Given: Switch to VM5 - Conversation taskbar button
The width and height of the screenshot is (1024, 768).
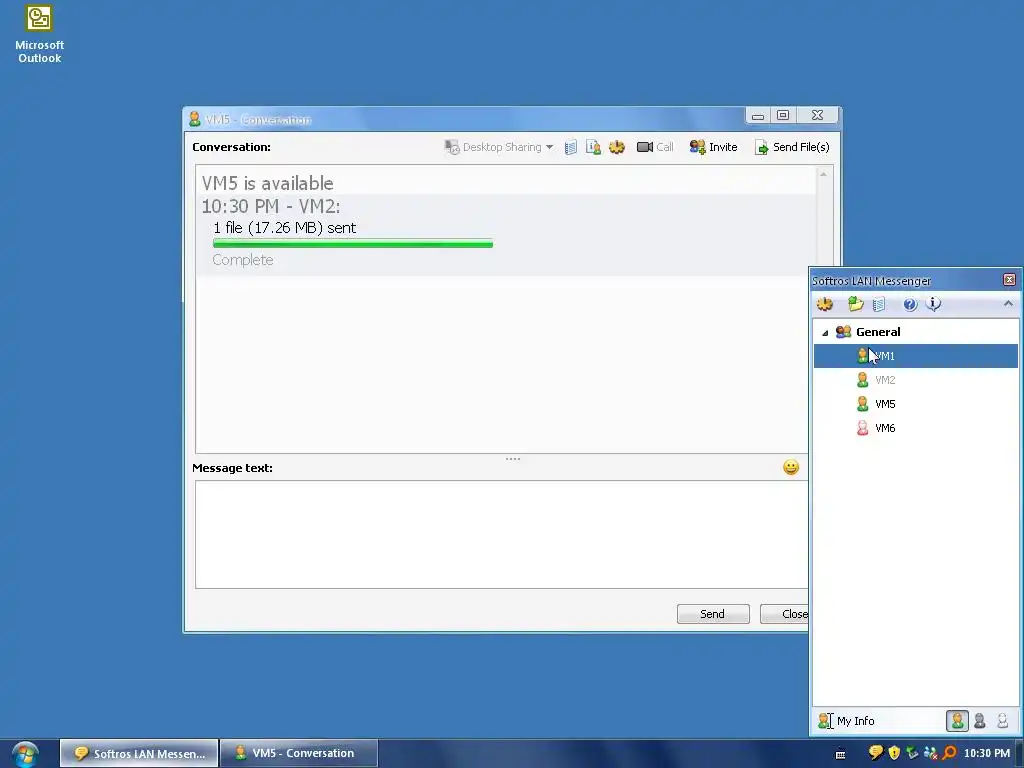Looking at the screenshot, I should click(x=299, y=754).
